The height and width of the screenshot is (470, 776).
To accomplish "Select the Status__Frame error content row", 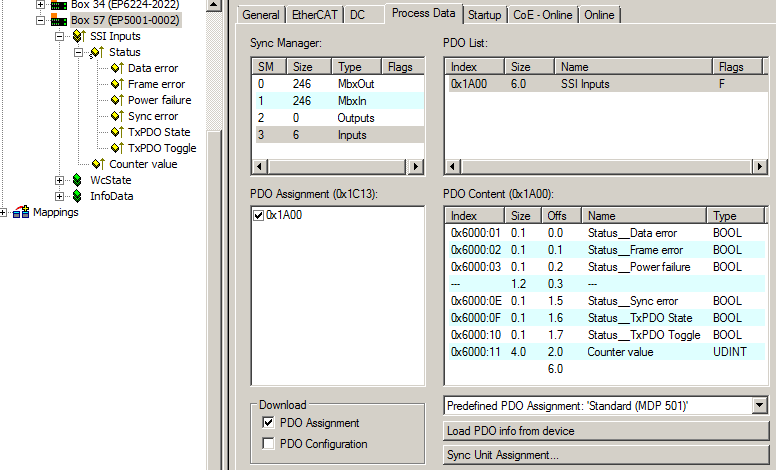I will [x=607, y=250].
